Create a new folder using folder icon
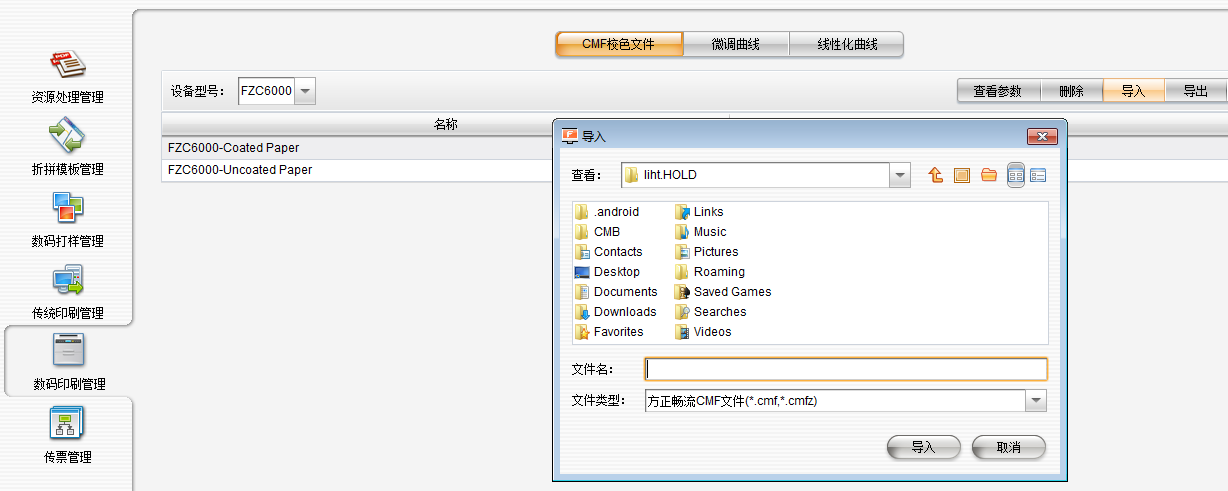 (989, 175)
